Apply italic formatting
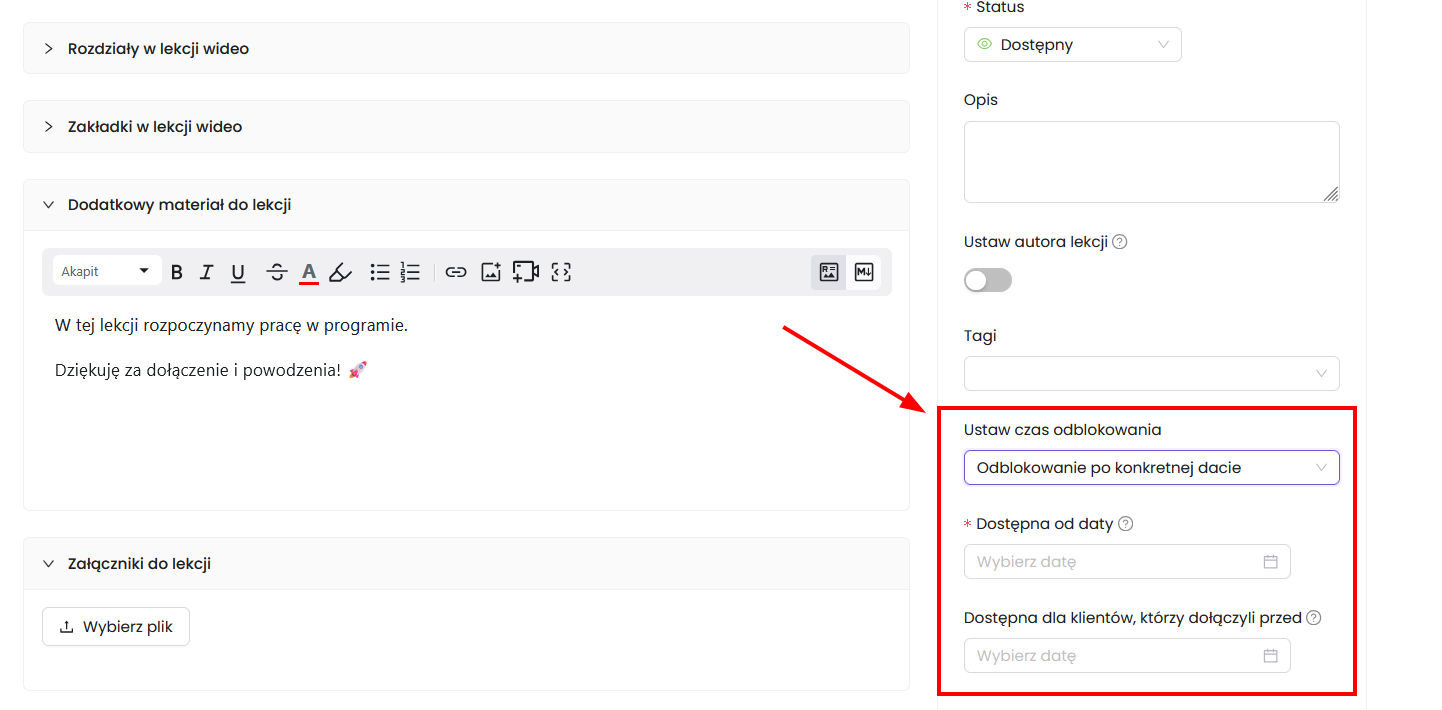The width and height of the screenshot is (1442, 710). click(x=207, y=272)
